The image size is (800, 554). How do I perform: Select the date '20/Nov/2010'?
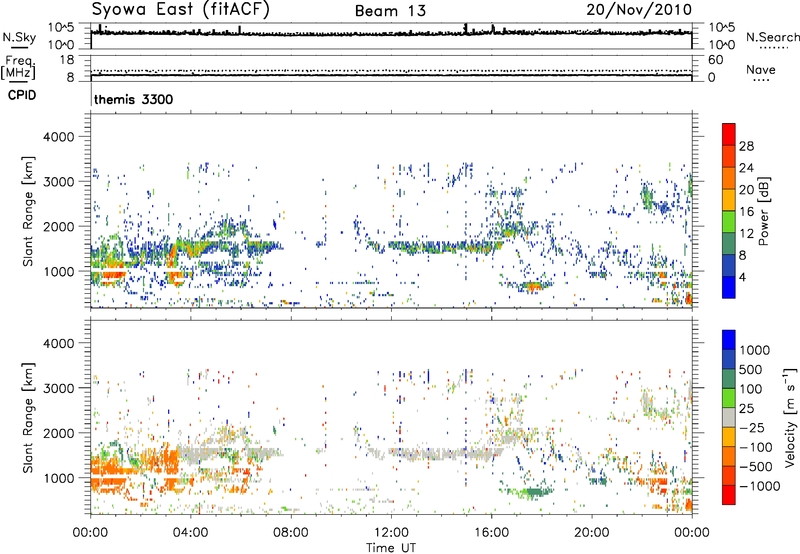639,10
